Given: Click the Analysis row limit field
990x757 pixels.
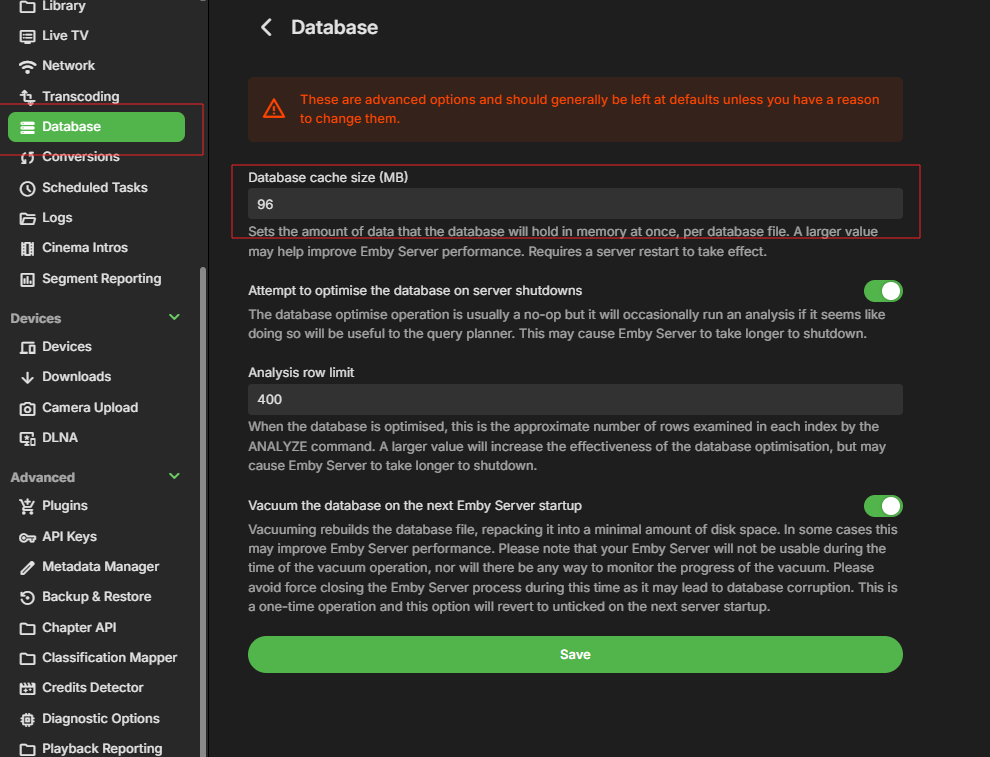Looking at the screenshot, I should pos(575,399).
